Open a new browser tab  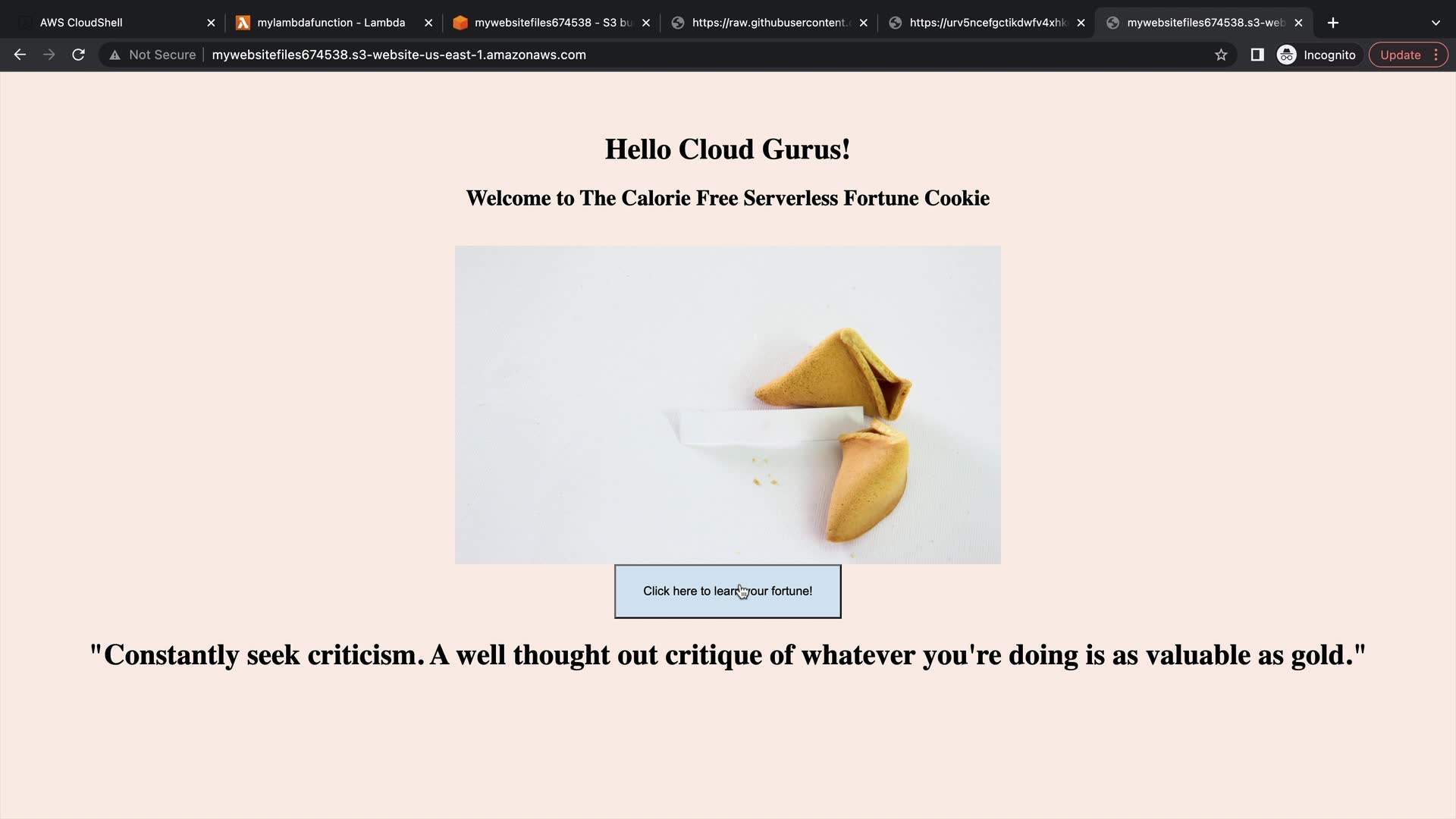pos(1333,23)
